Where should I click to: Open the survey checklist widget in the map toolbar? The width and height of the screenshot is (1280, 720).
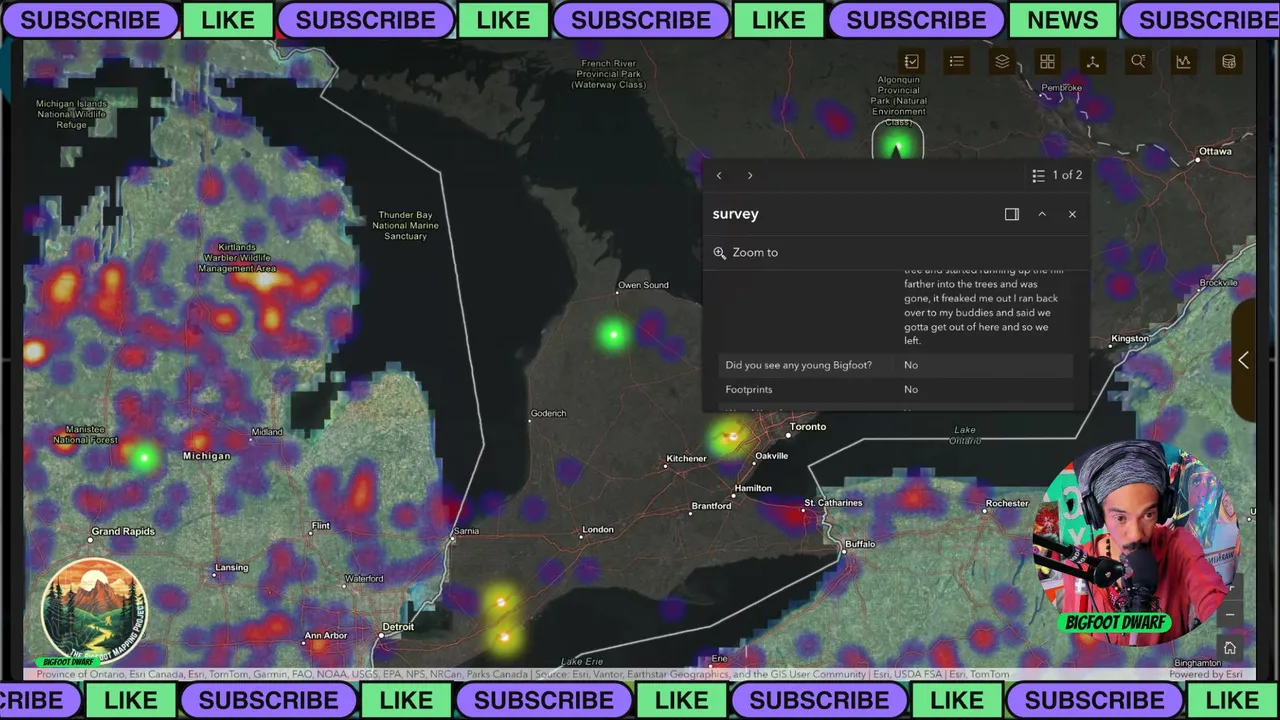911,62
